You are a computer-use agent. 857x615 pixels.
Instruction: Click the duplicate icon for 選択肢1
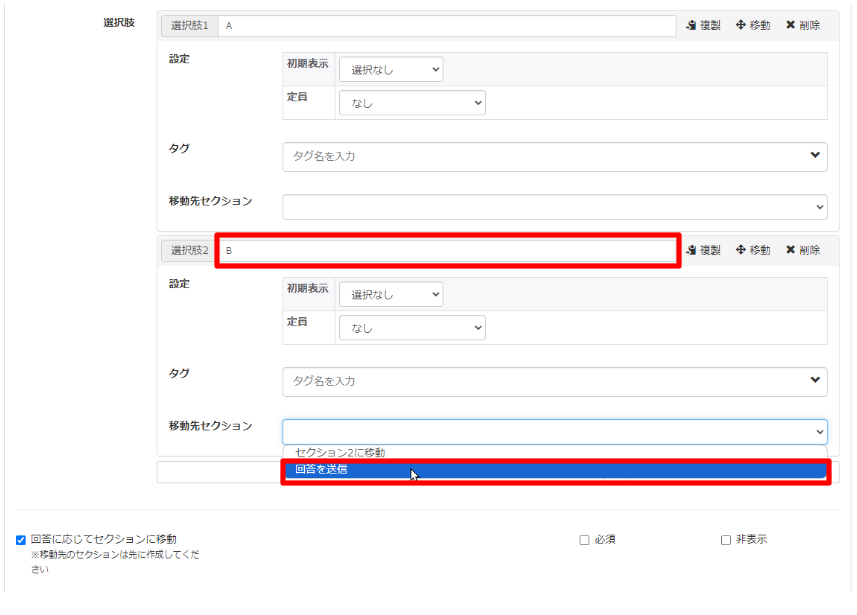(691, 25)
